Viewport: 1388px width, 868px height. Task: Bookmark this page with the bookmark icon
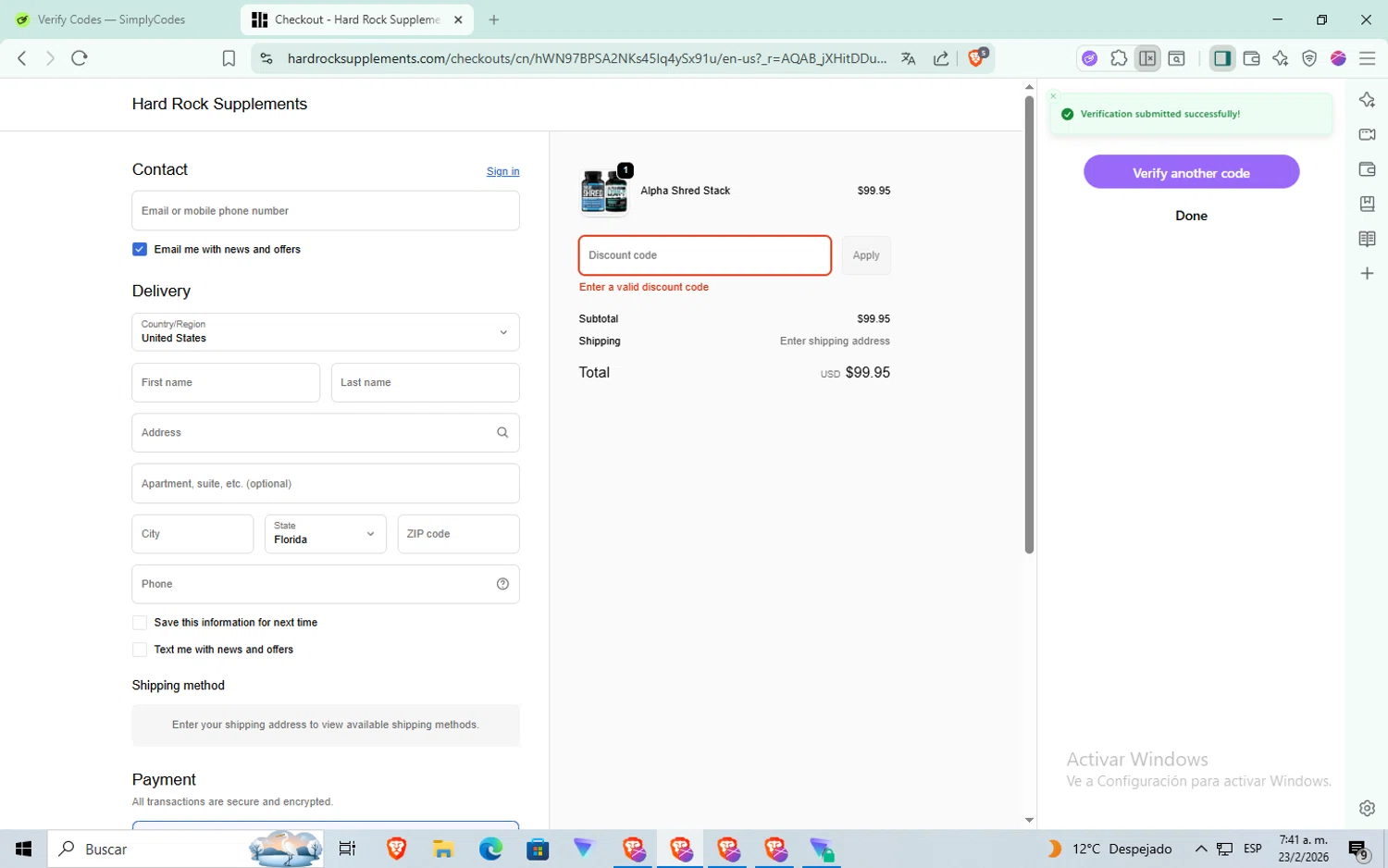pos(229,58)
